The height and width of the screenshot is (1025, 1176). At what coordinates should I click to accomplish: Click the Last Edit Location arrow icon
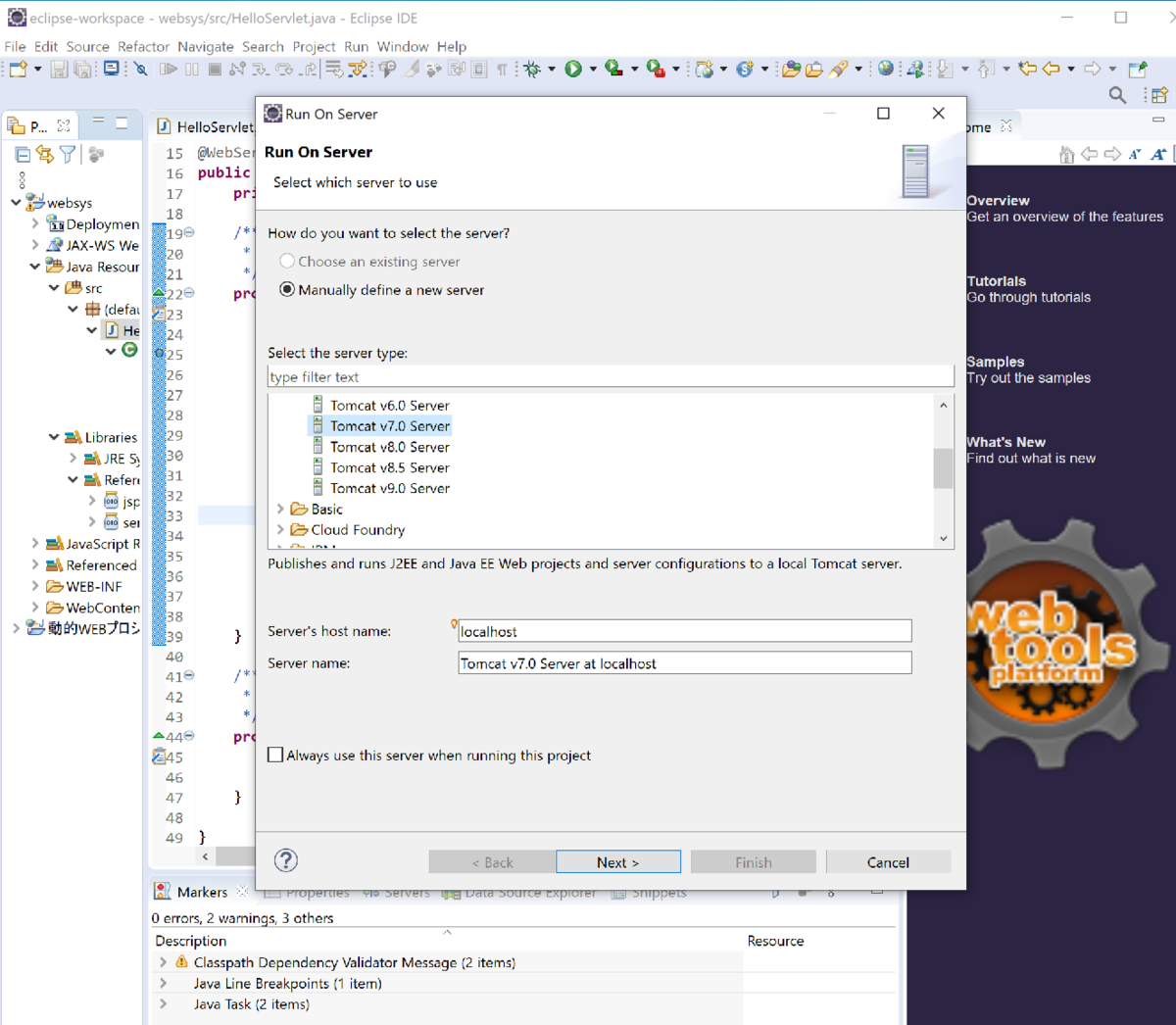tap(1027, 69)
